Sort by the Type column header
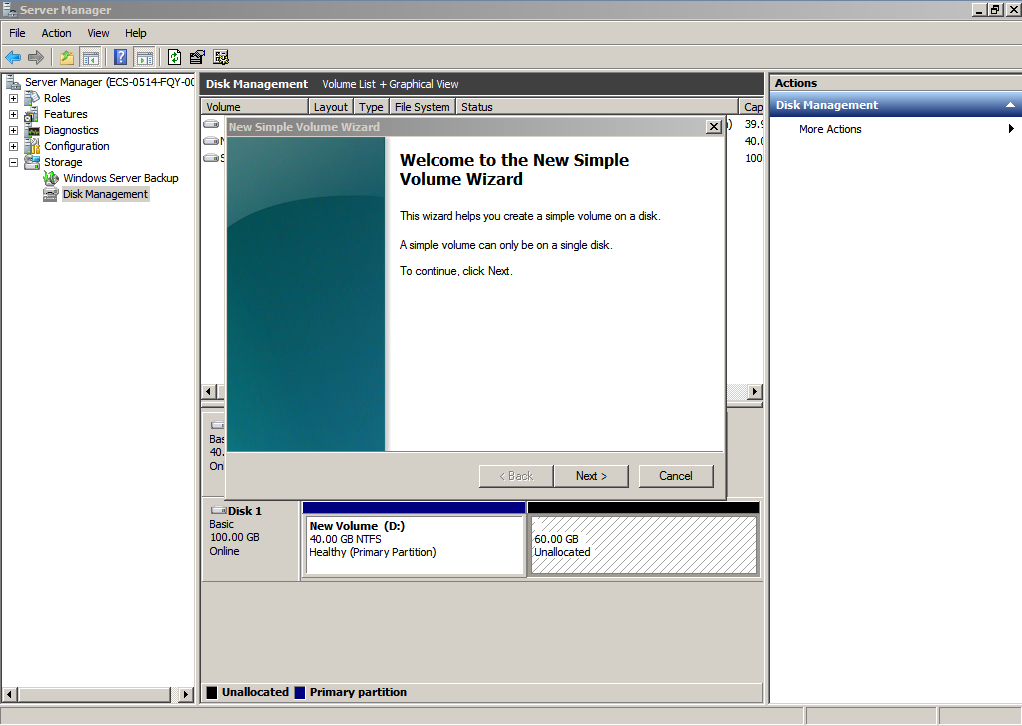Image resolution: width=1022 pixels, height=726 pixels. pyautogui.click(x=372, y=107)
